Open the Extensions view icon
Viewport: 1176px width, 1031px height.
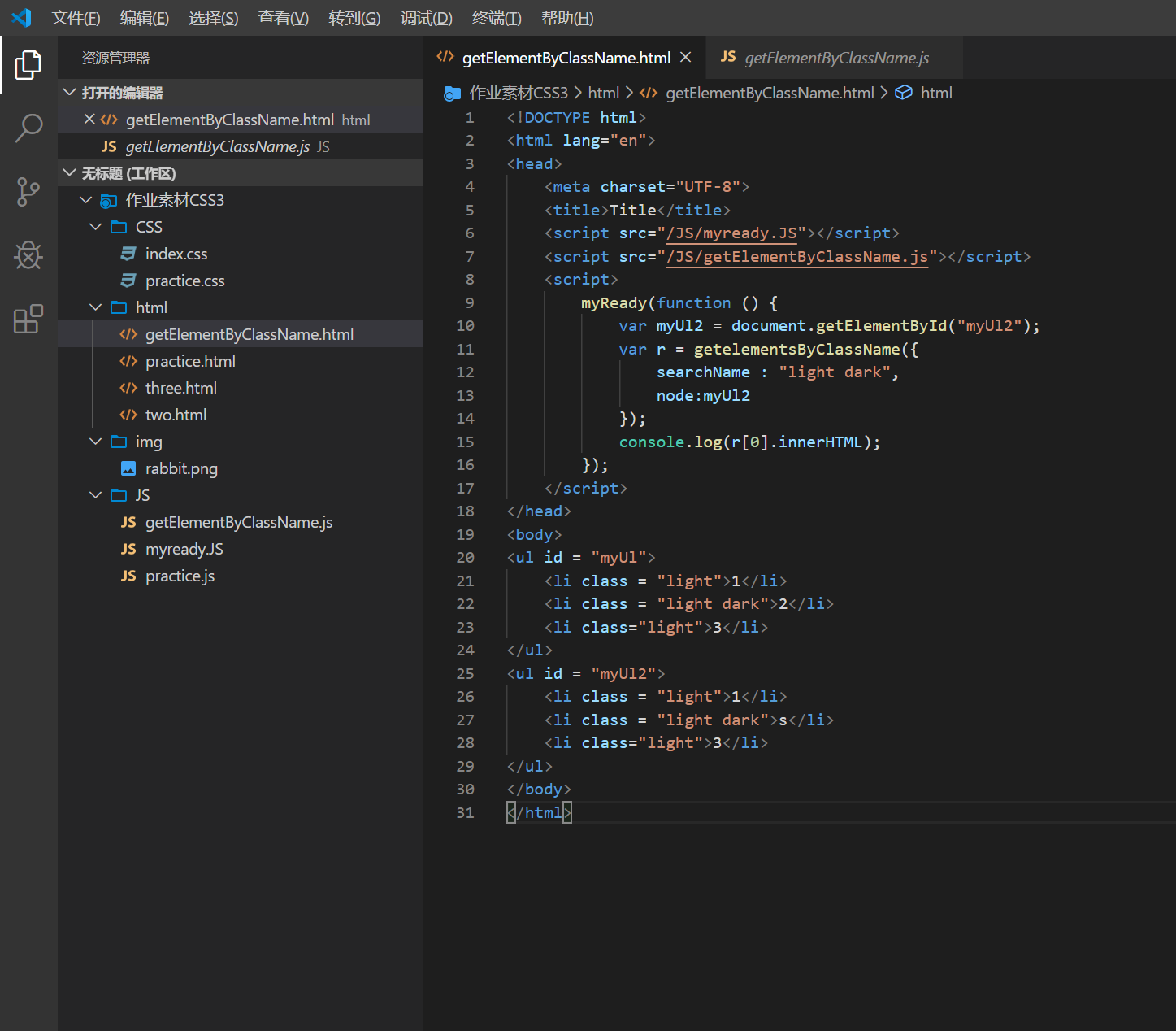pyautogui.click(x=28, y=319)
